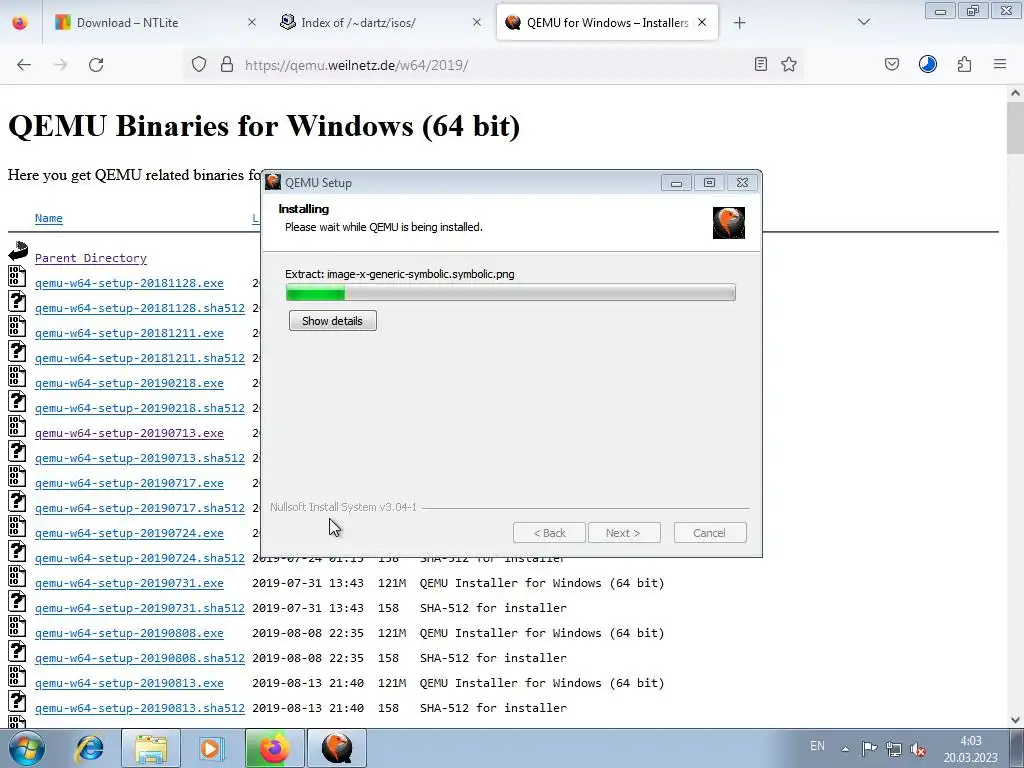Screen dimensions: 1024x768
Task: Click the < Back button in installer
Action: click(x=549, y=533)
